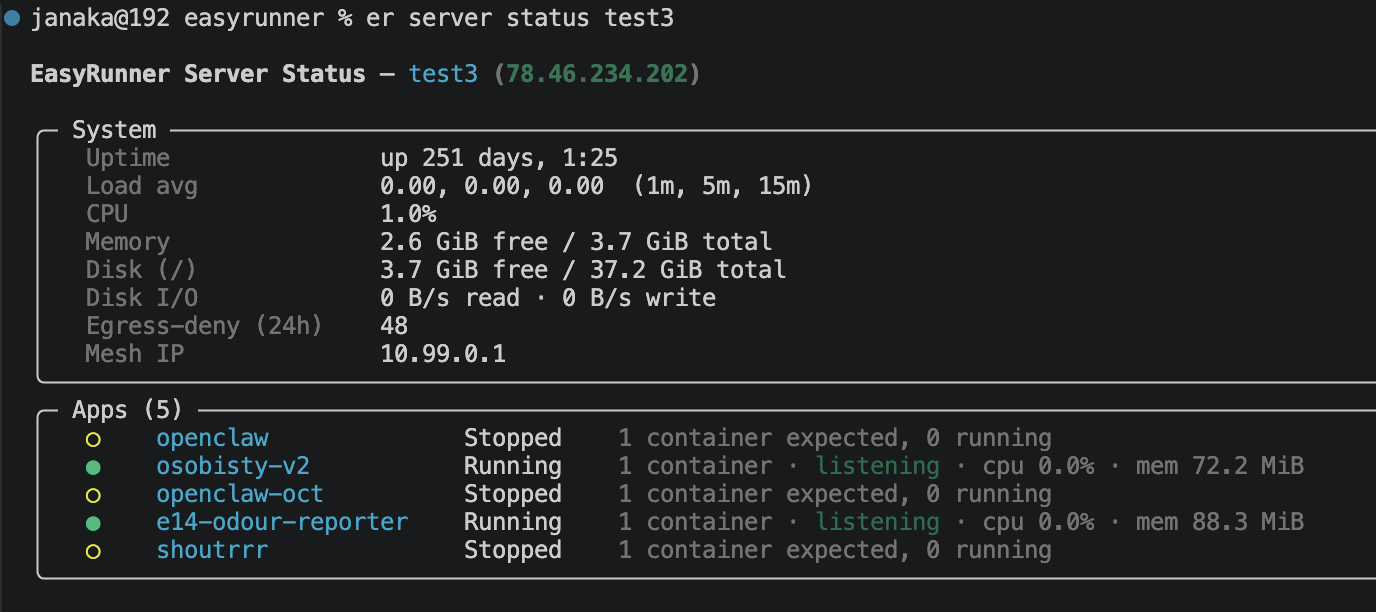The height and width of the screenshot is (612, 1376).
Task: Click the hollow status dot beside openclaw
Action: click(x=93, y=439)
